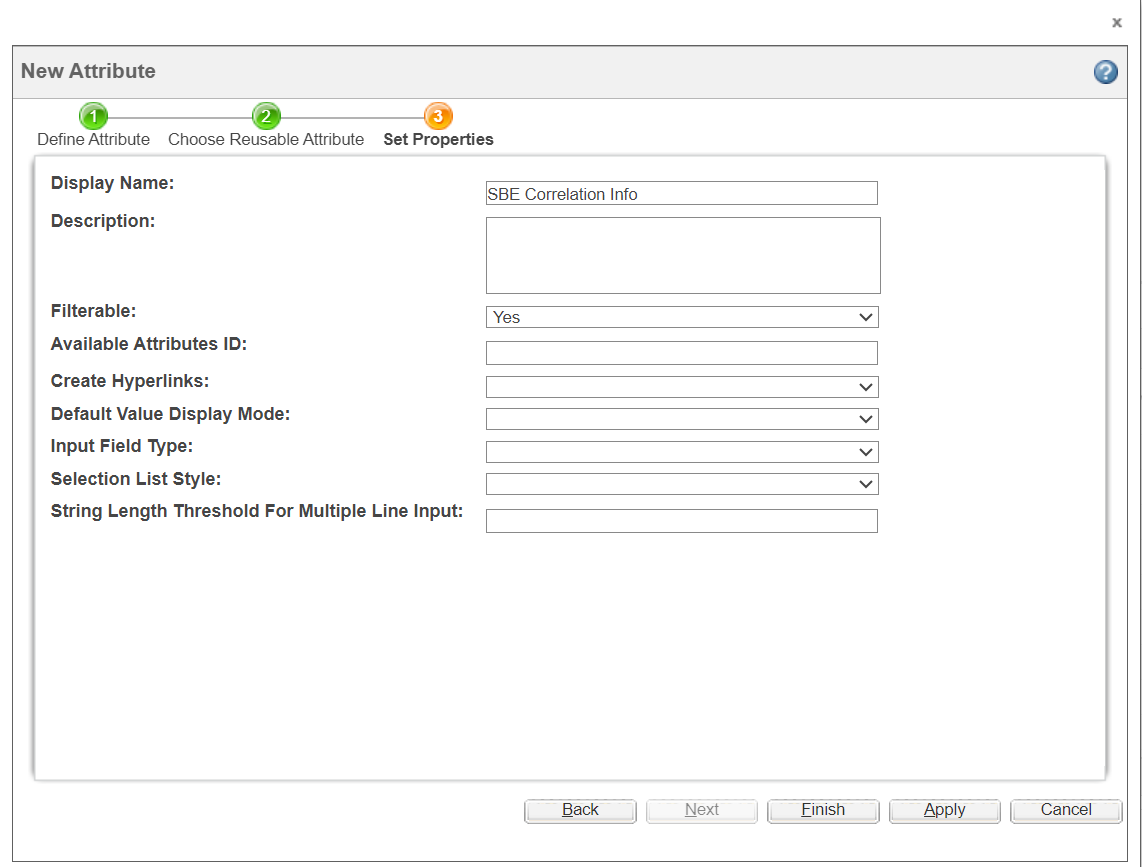This screenshot has width=1142, height=867.
Task: Select the Define Attribute step label
Action: pos(93,140)
